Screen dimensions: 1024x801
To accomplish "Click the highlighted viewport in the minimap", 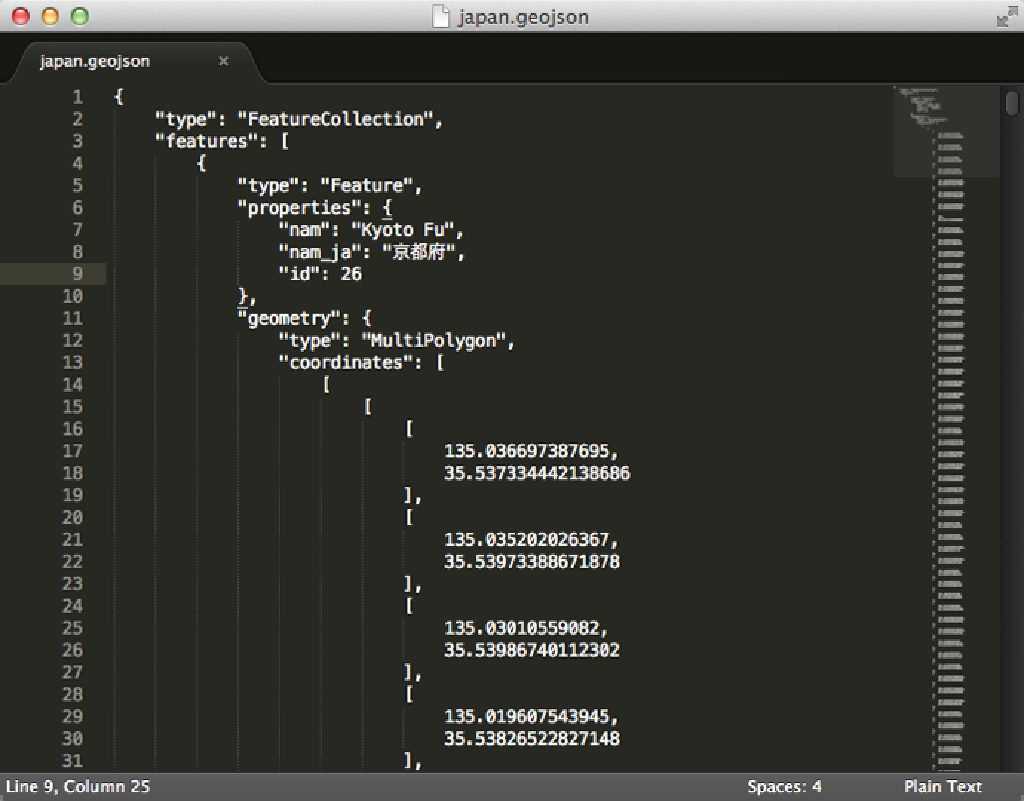I will (x=945, y=131).
